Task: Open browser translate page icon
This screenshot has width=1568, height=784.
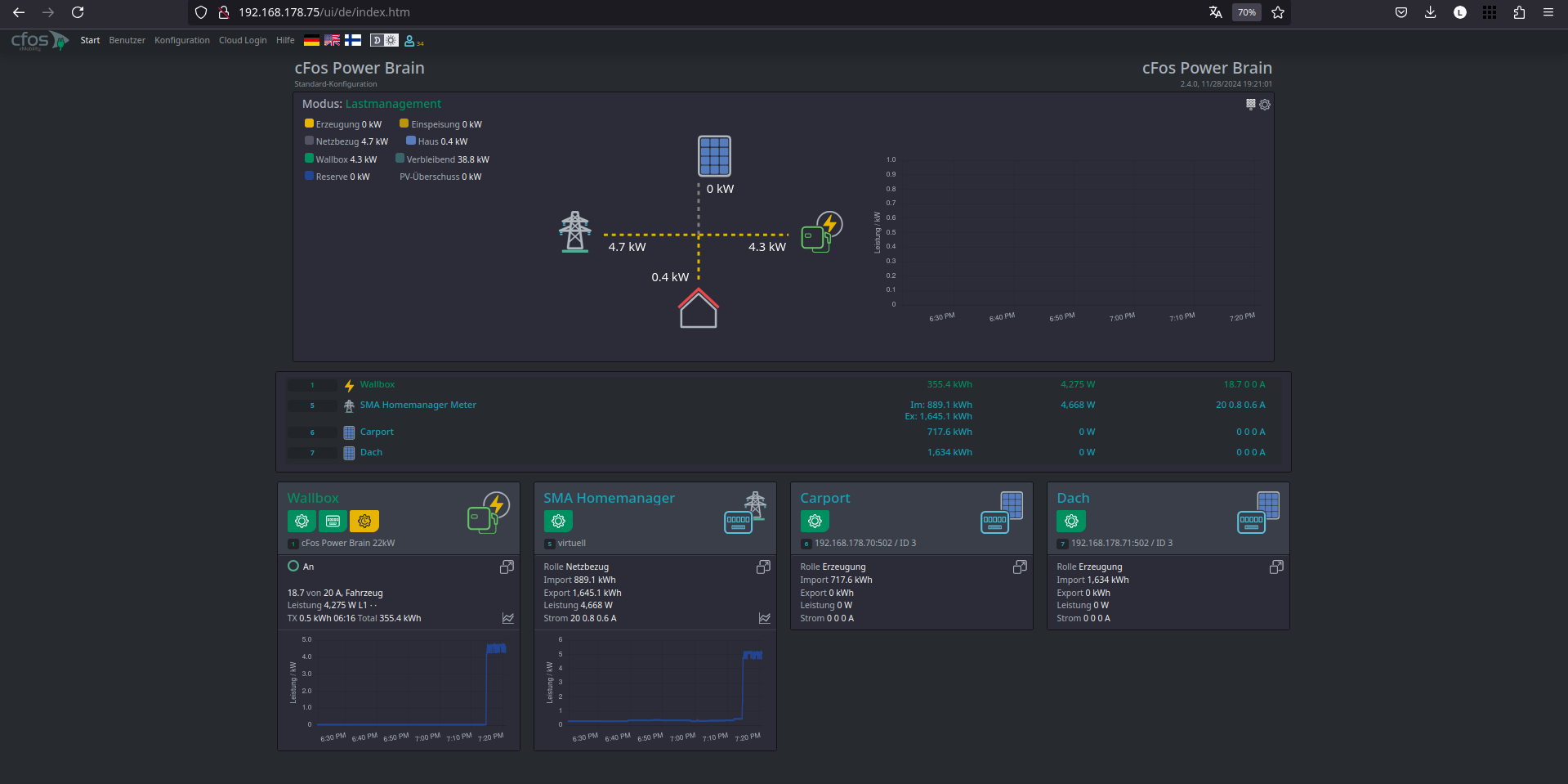Action: click(x=1216, y=12)
